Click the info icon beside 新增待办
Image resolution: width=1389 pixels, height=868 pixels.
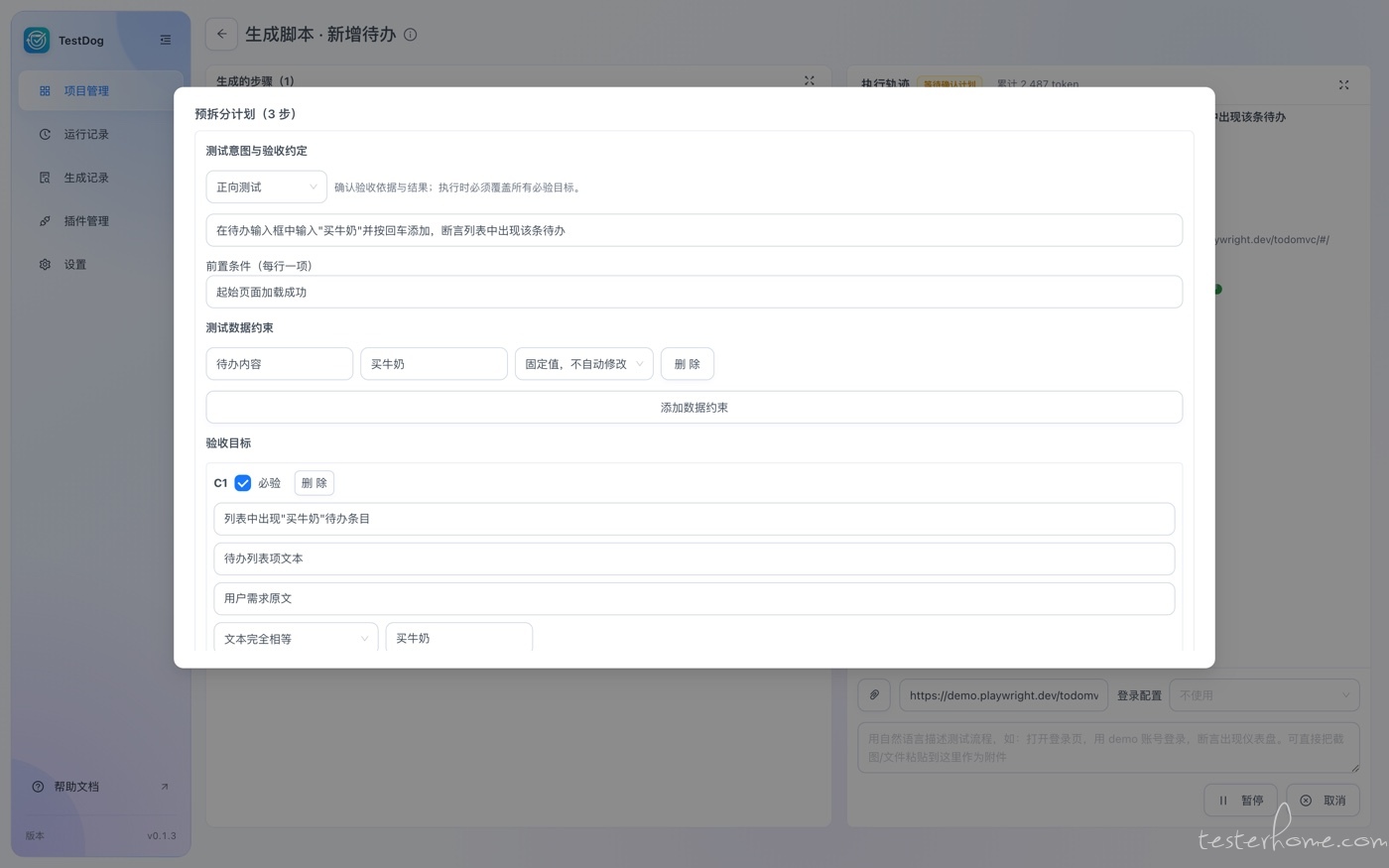coord(411,35)
